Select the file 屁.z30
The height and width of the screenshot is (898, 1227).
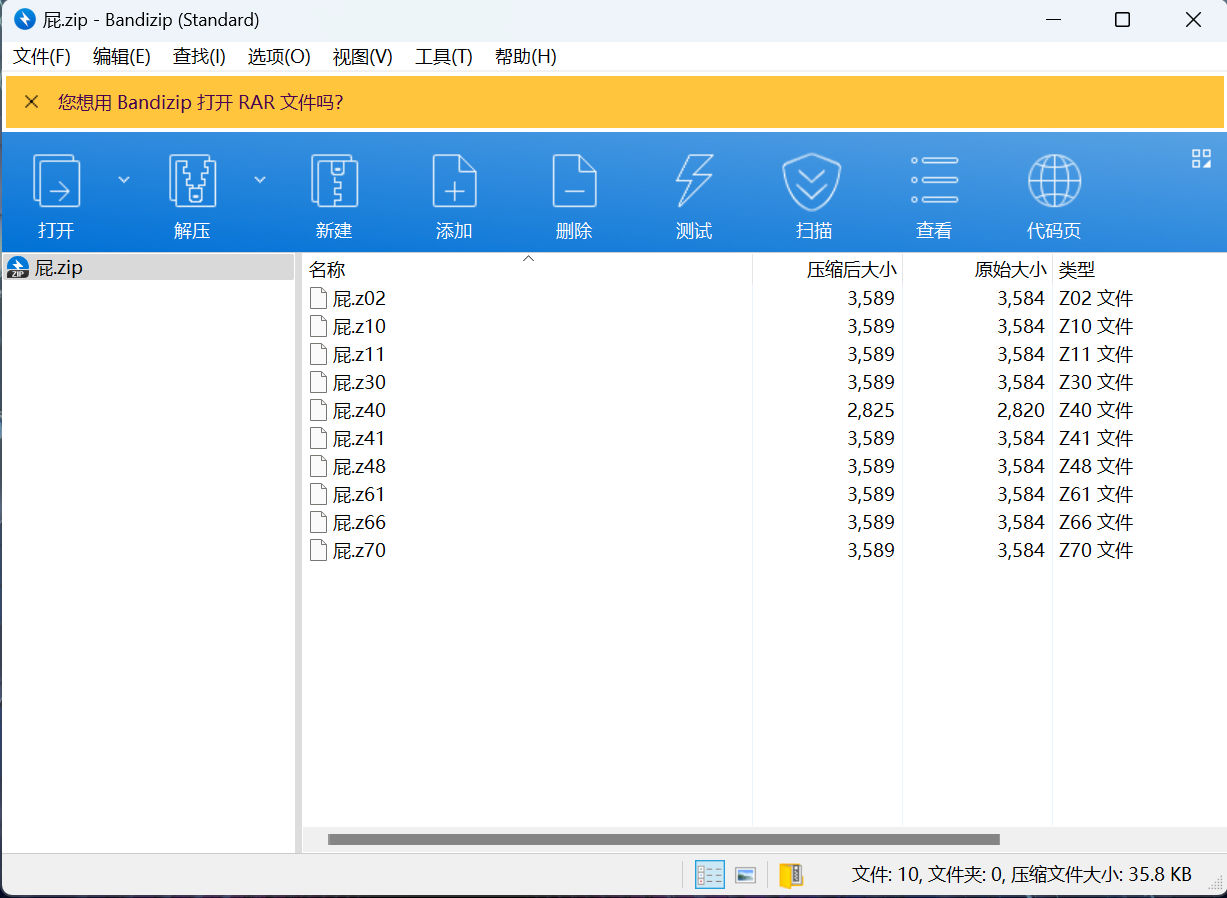[x=359, y=382]
